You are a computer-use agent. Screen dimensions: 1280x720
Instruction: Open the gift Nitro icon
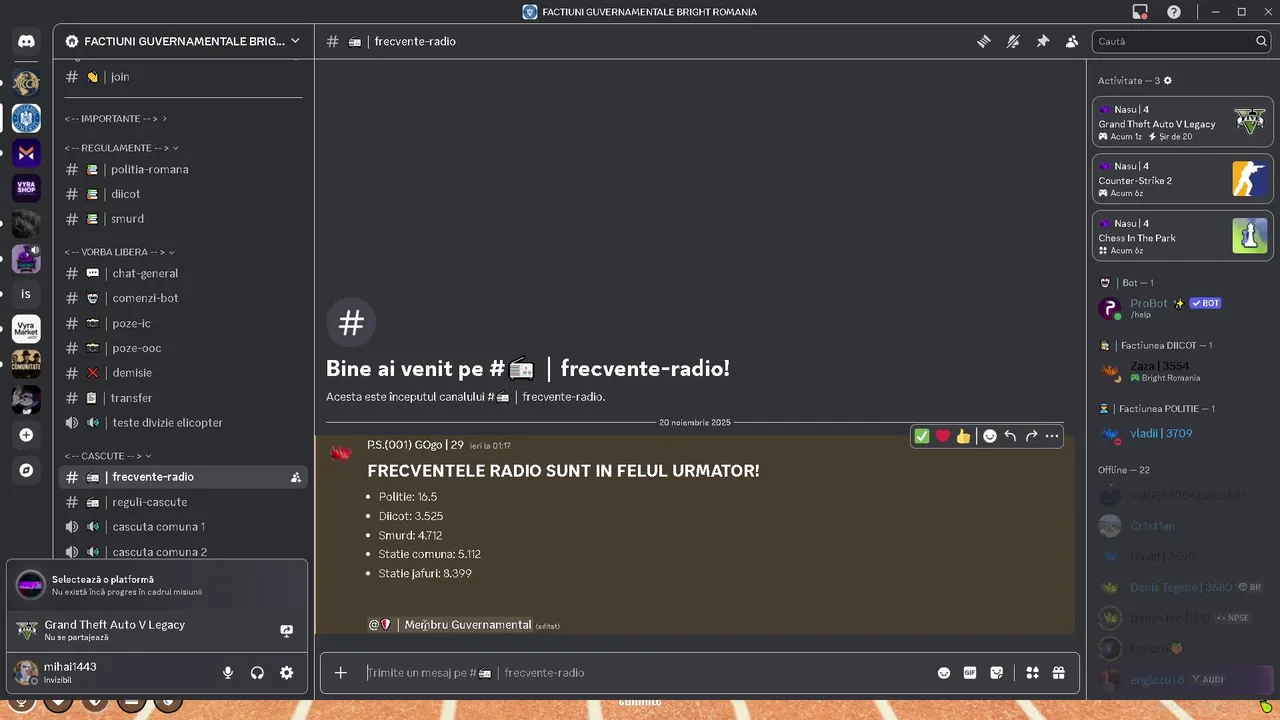(x=1059, y=673)
